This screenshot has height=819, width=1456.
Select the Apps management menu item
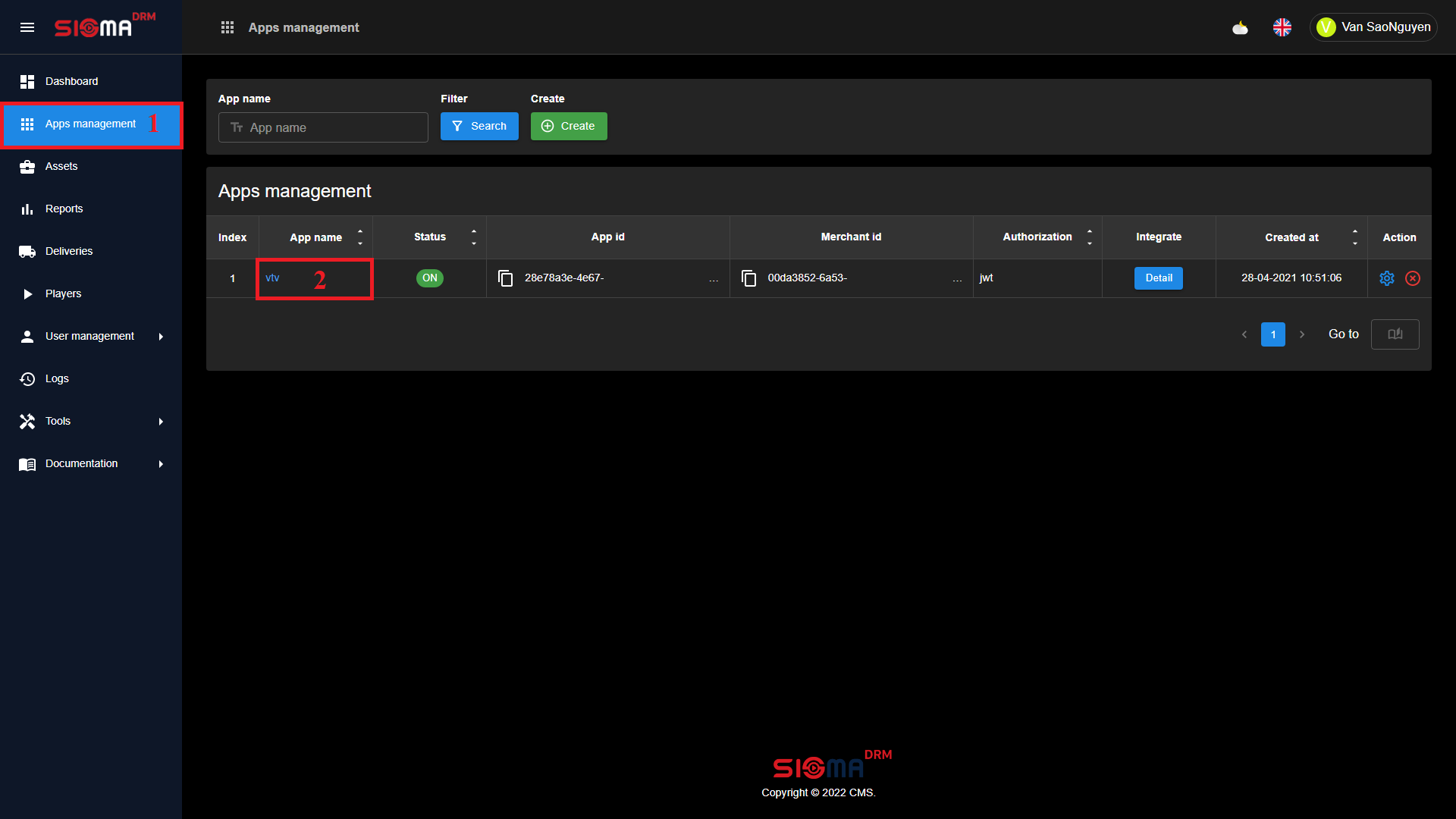coord(91,123)
